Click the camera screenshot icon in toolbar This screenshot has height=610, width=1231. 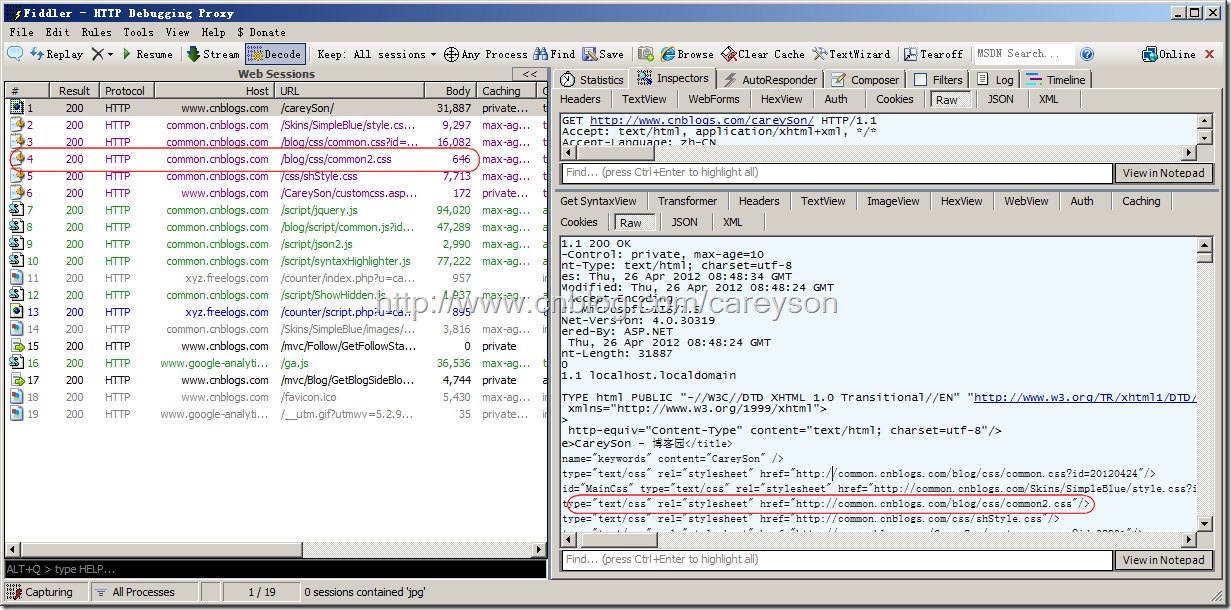click(646, 54)
